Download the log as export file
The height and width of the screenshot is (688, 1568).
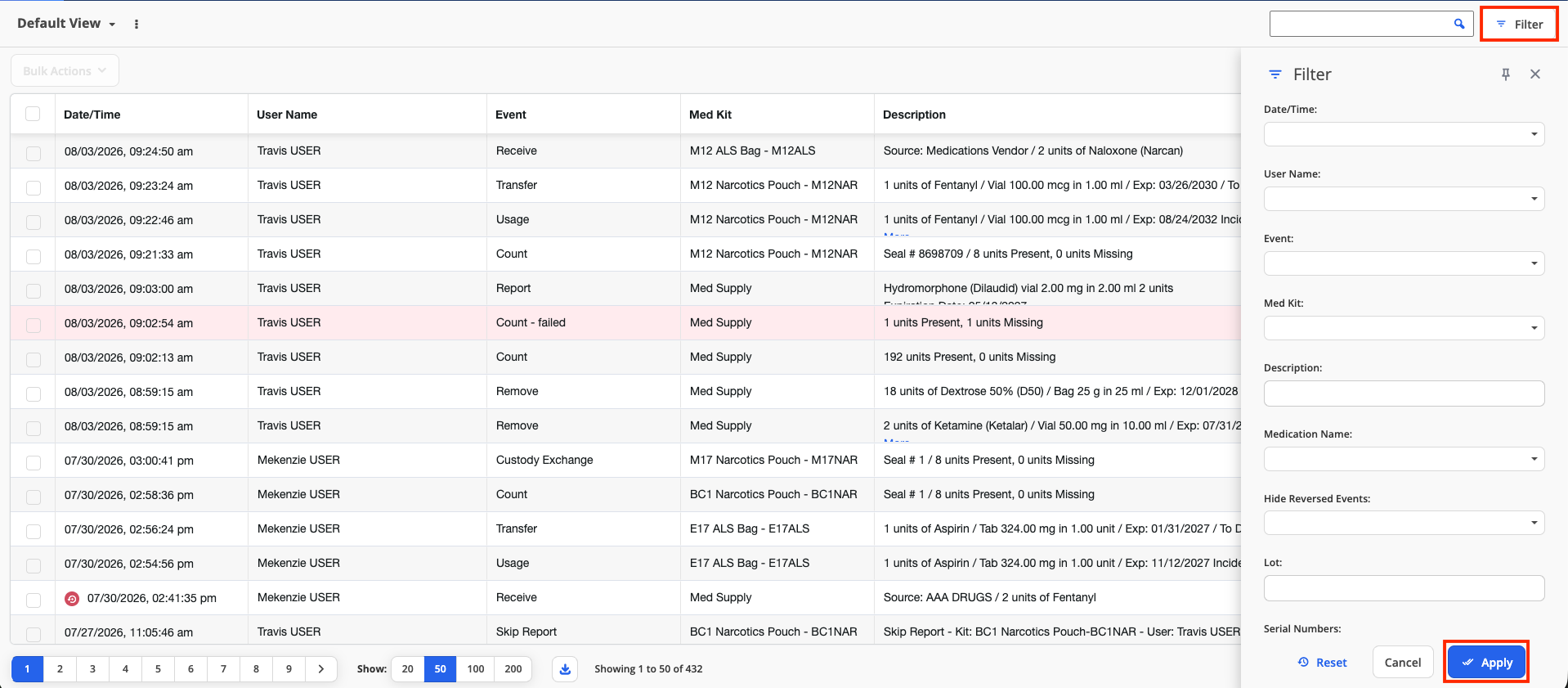click(x=565, y=669)
